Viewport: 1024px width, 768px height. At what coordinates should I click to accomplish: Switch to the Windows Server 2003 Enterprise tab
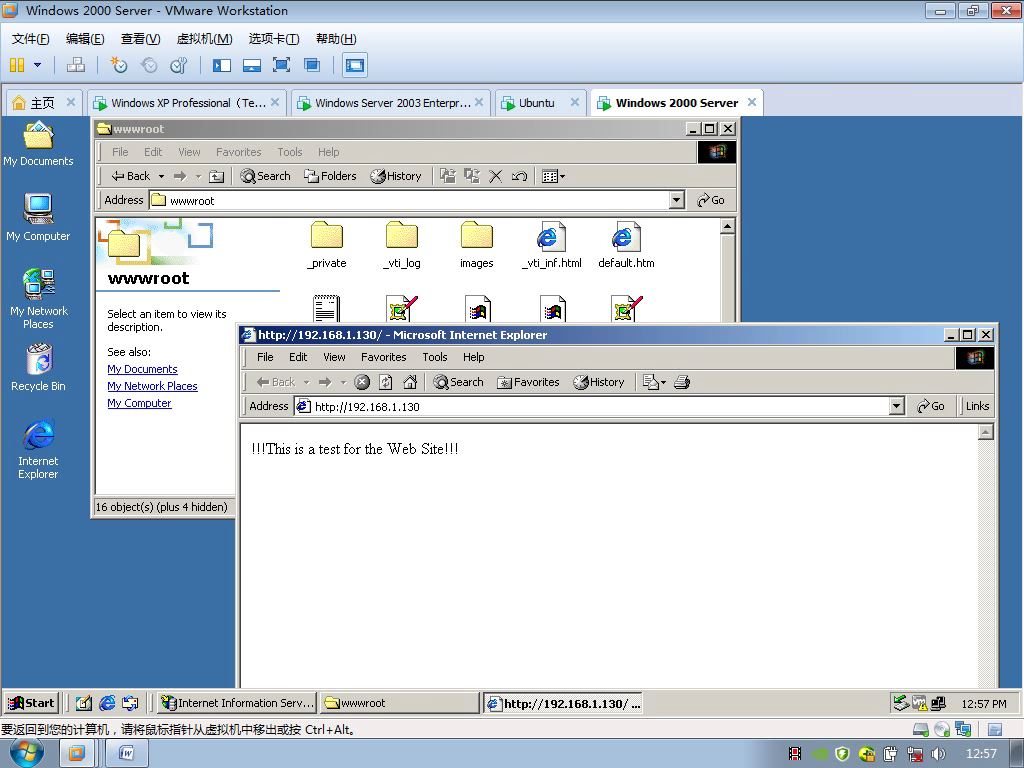pyautogui.click(x=392, y=103)
